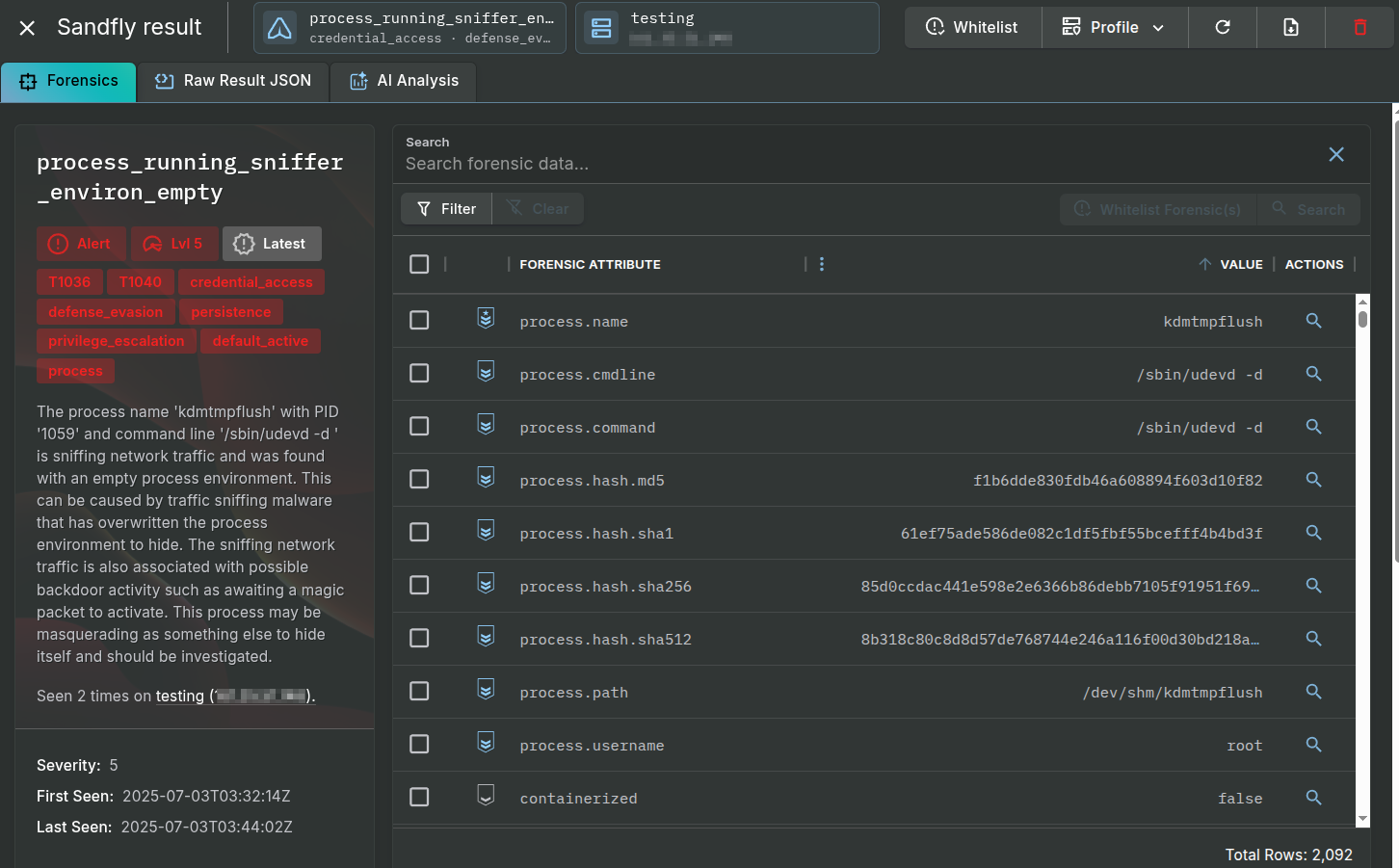Click the scroll-down arrow of the forensic table

pyautogui.click(x=1362, y=819)
